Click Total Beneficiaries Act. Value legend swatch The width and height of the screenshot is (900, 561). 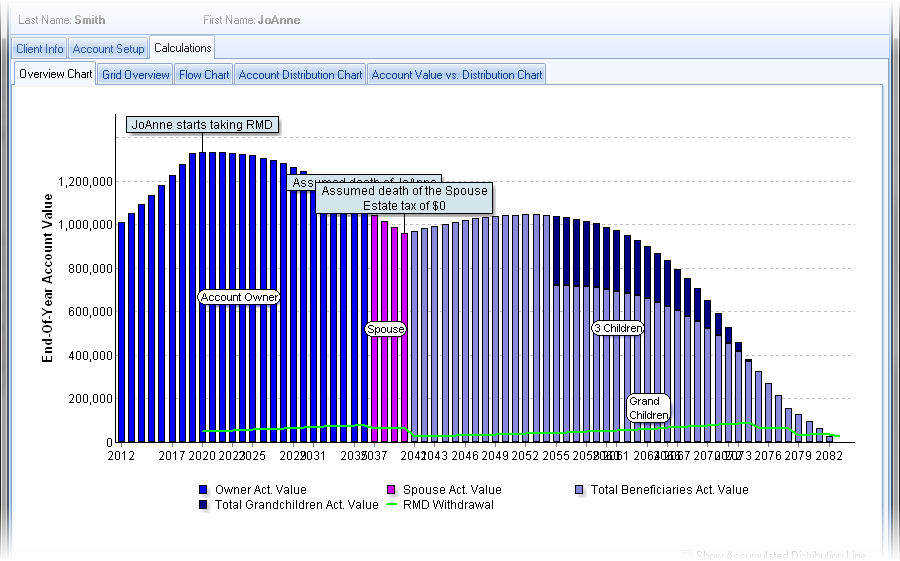click(579, 490)
